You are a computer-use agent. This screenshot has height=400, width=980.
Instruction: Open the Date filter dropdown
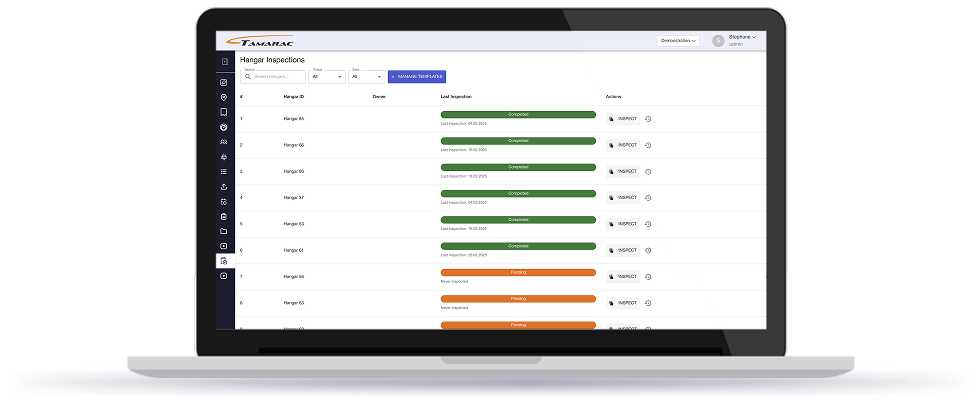[366, 77]
